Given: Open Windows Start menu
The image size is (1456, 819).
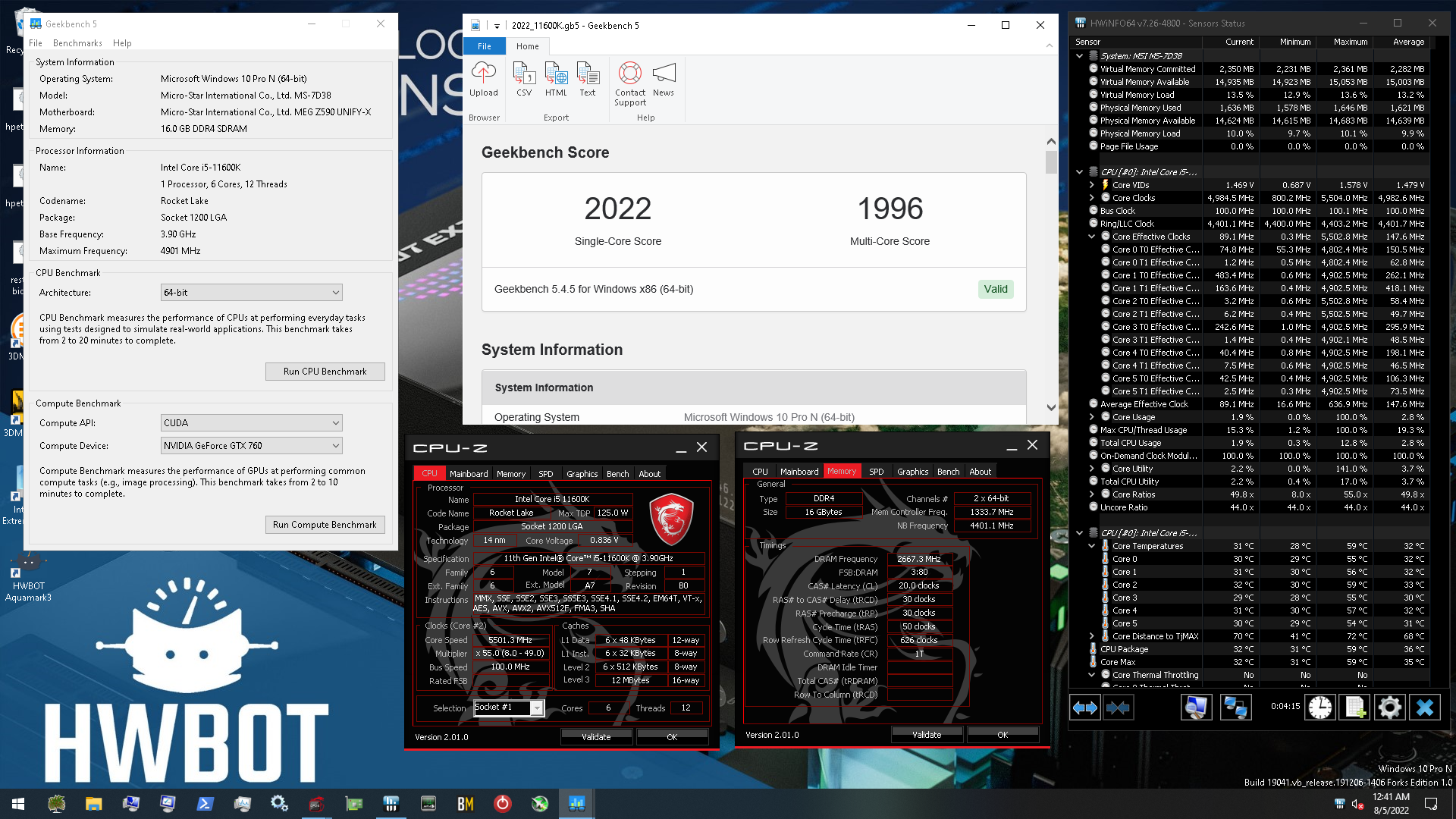Looking at the screenshot, I should [x=18, y=804].
